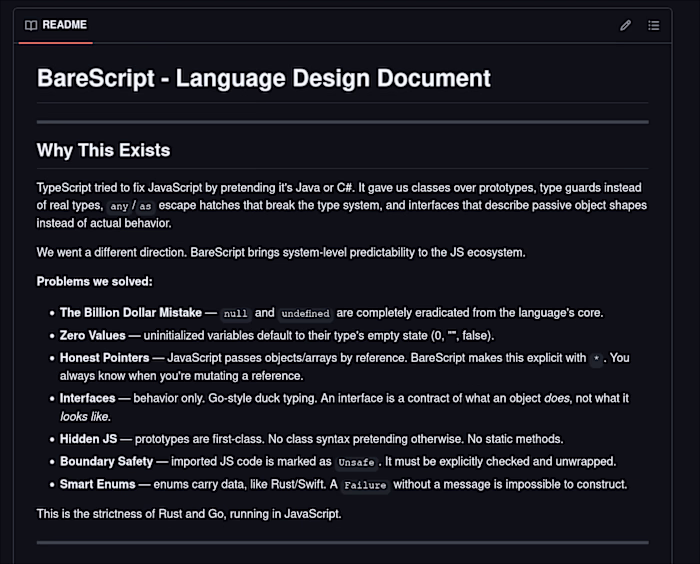The height and width of the screenshot is (564, 700).
Task: Click the BareScript - Language Design Document heading
Action: point(263,78)
